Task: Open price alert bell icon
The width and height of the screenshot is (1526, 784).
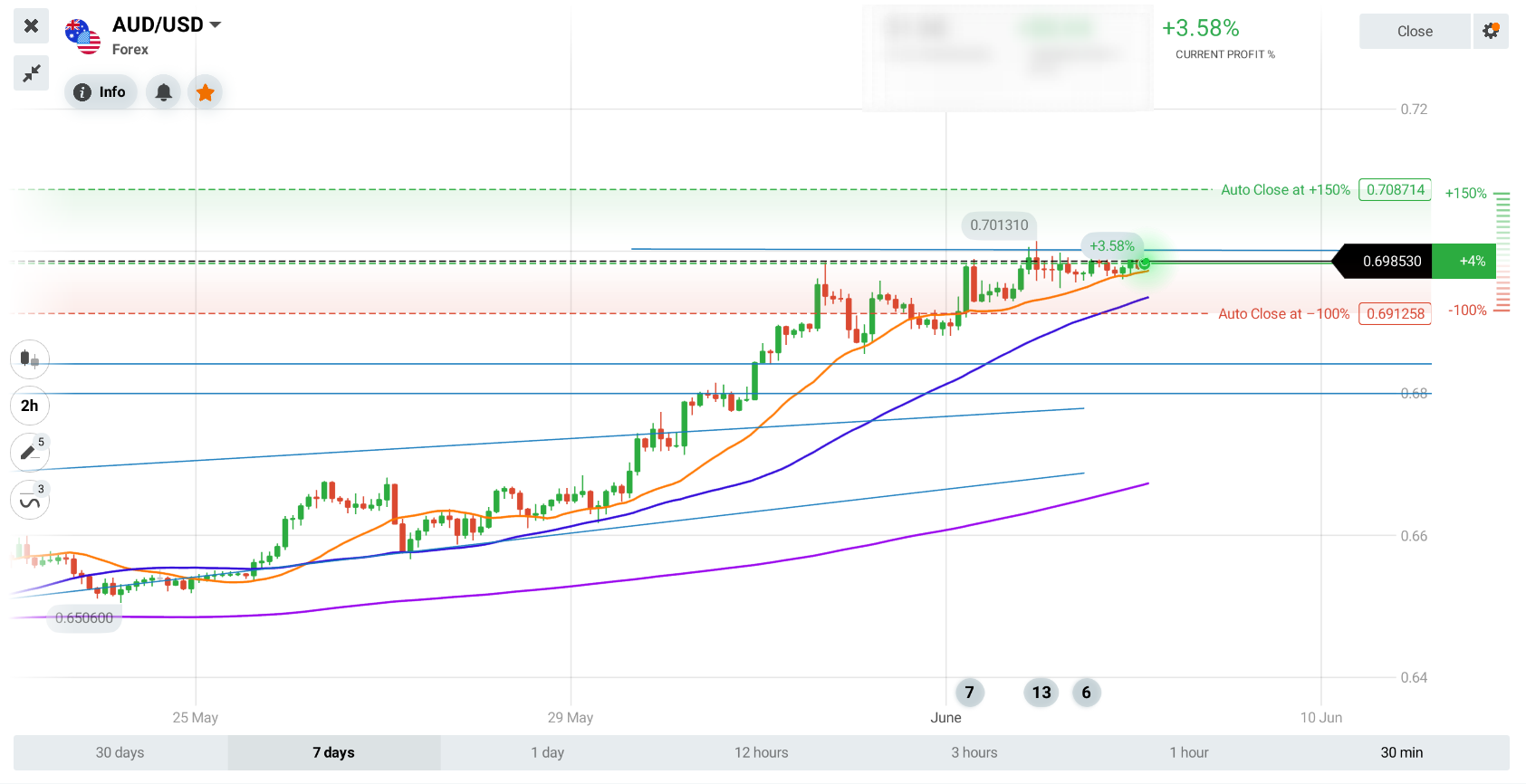Action: click(164, 92)
